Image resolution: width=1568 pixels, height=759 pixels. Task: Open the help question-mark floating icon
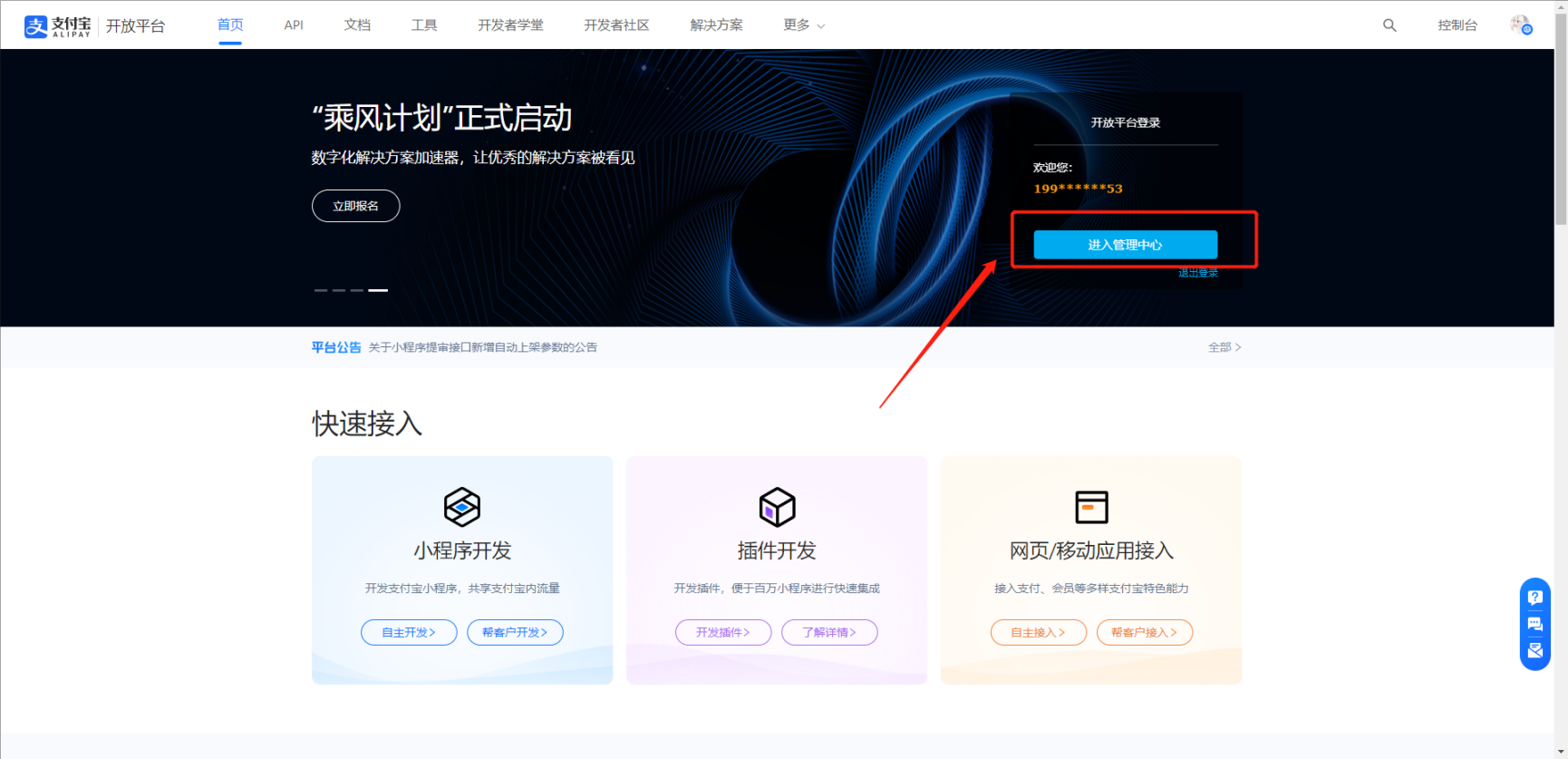coord(1535,598)
